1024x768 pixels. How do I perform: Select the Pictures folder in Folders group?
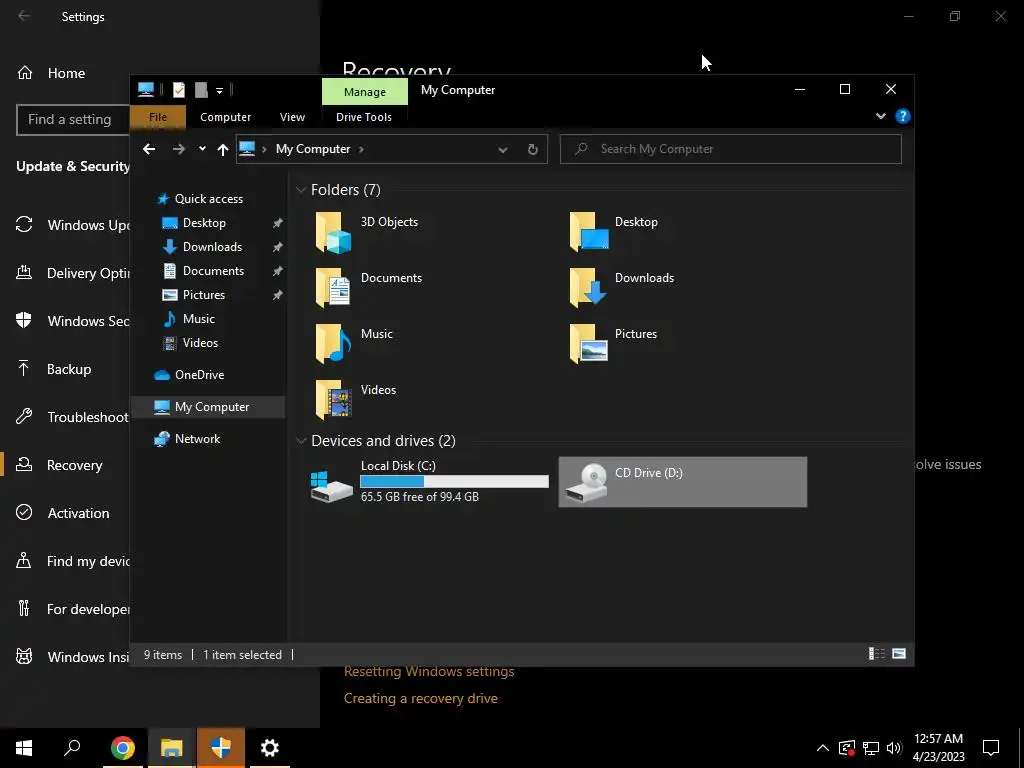click(x=613, y=344)
